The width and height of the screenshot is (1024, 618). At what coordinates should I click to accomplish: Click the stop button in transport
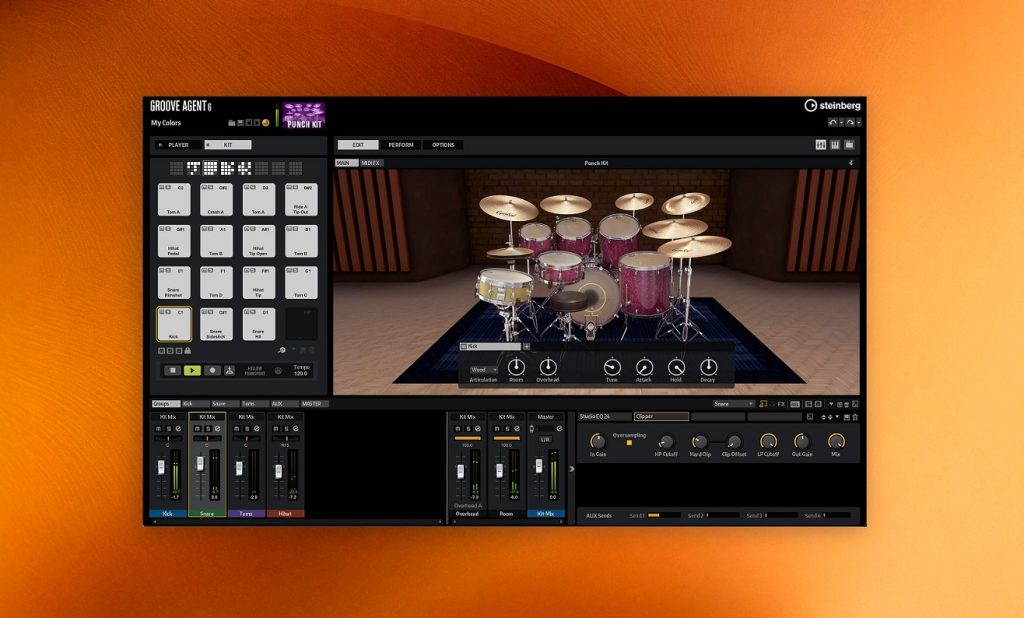(172, 370)
